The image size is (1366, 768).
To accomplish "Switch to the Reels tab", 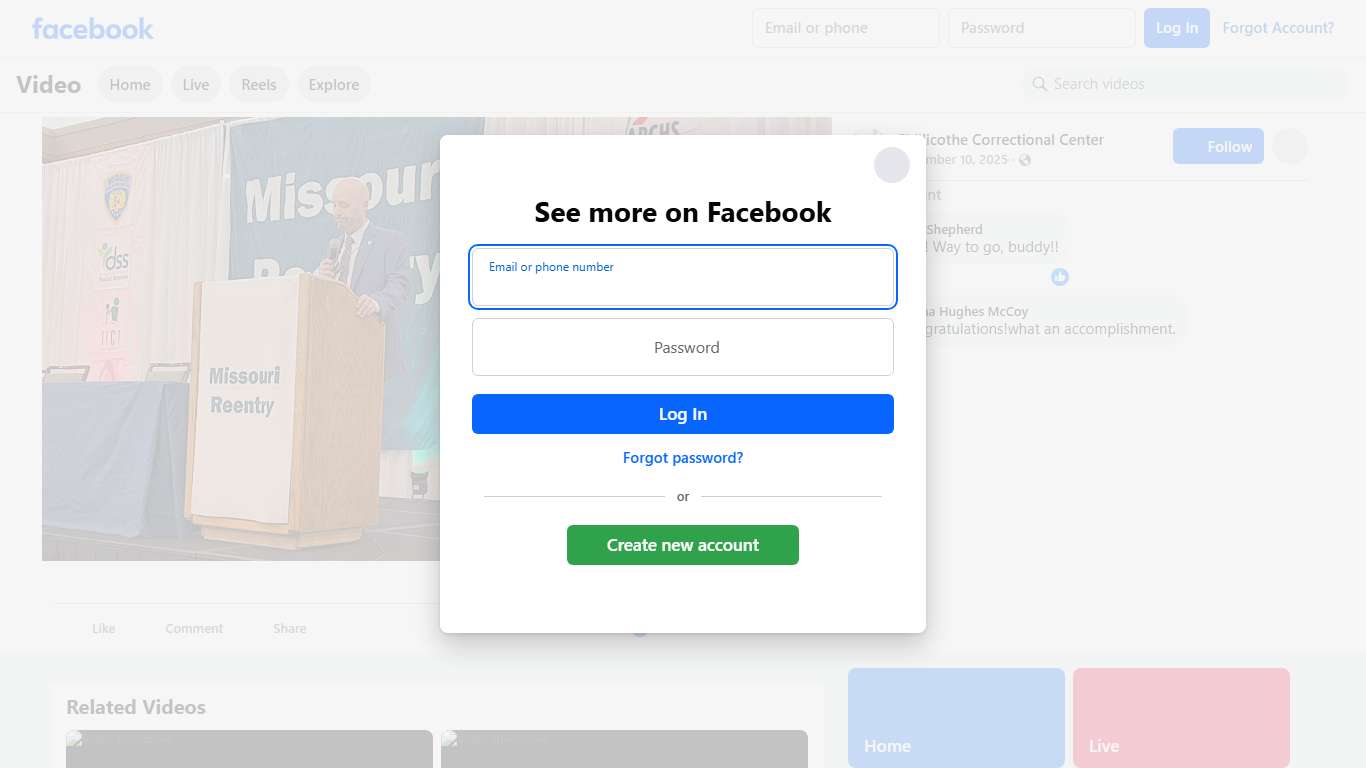I will (259, 85).
